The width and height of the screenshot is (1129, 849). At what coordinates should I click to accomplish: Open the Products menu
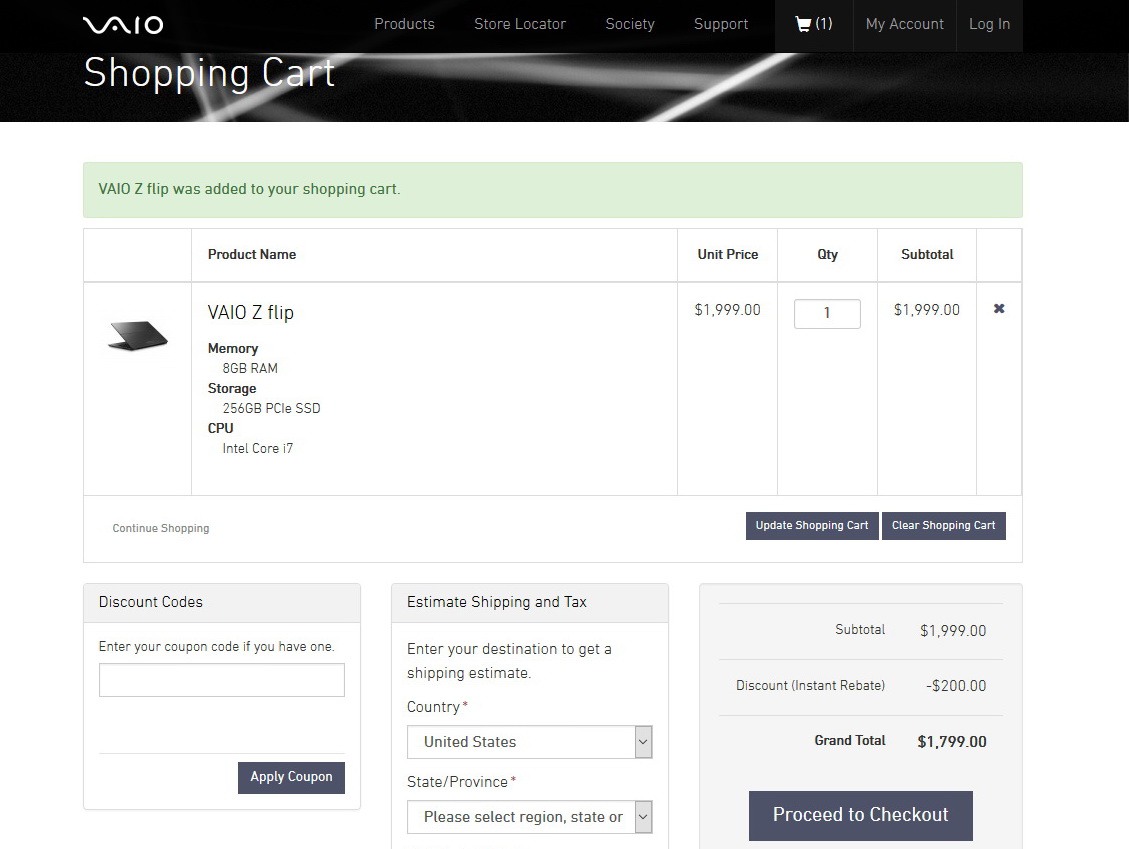click(404, 24)
